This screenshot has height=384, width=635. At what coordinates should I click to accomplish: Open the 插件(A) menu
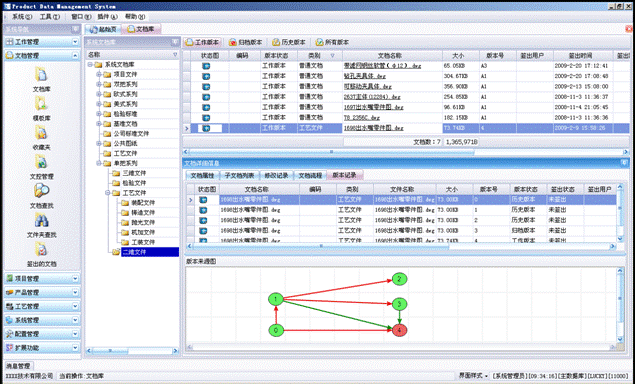(x=107, y=17)
